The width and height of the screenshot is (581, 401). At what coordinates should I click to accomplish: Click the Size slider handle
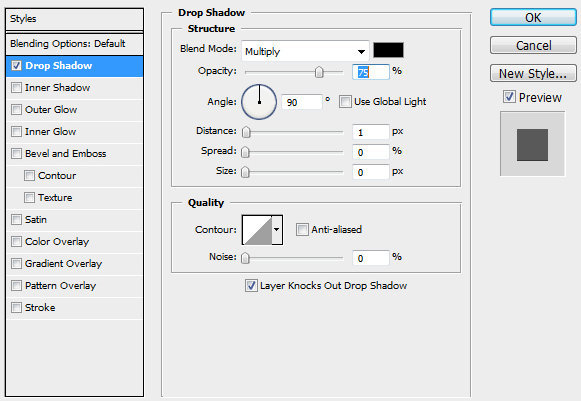point(245,172)
